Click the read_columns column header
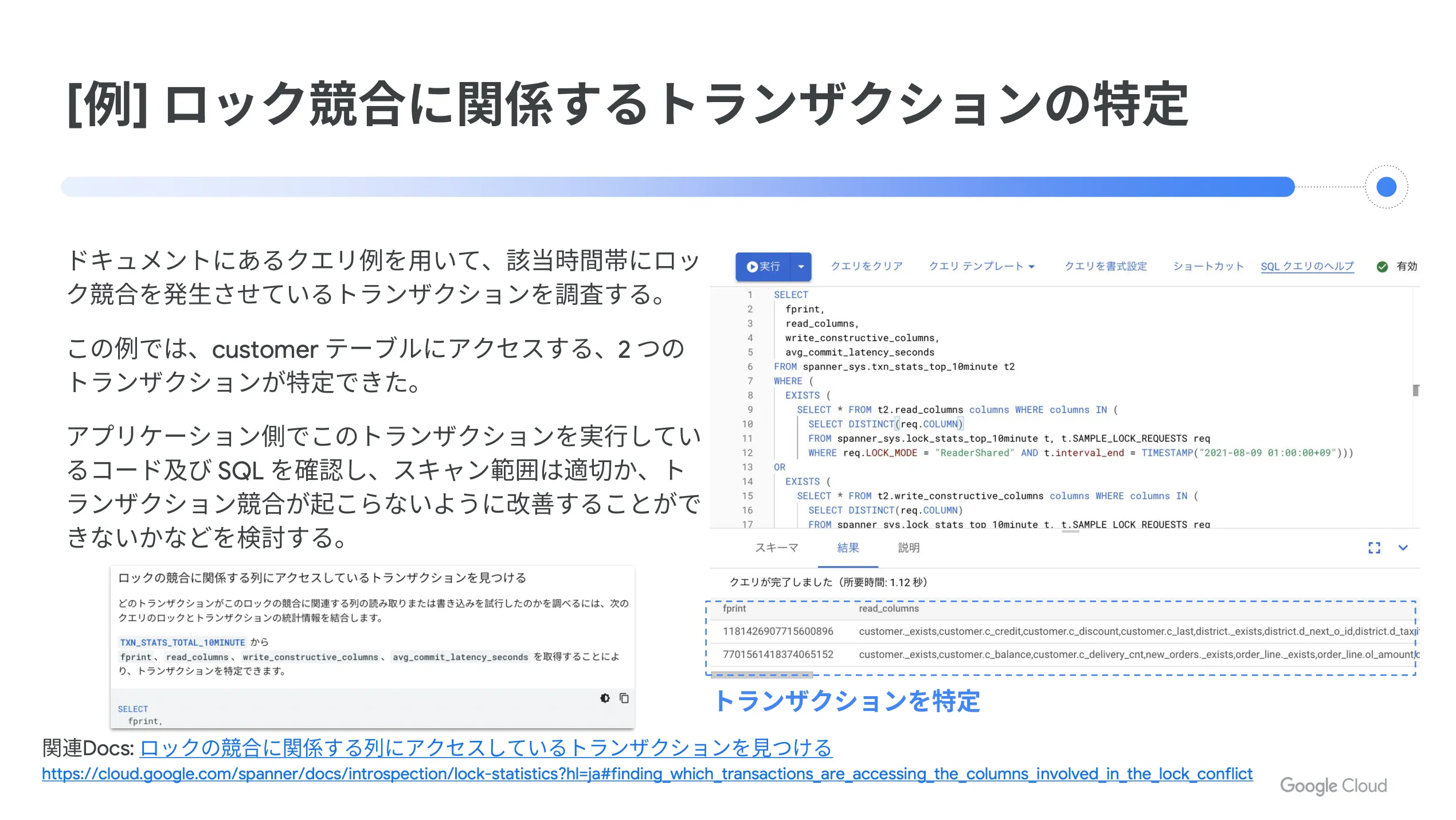This screenshot has width=1456, height=820. pyautogui.click(x=889, y=608)
